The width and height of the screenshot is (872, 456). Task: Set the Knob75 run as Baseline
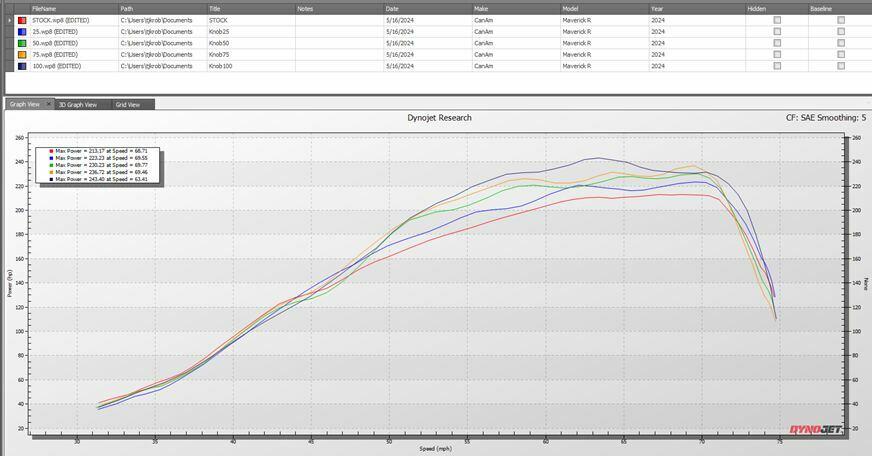pyautogui.click(x=841, y=54)
